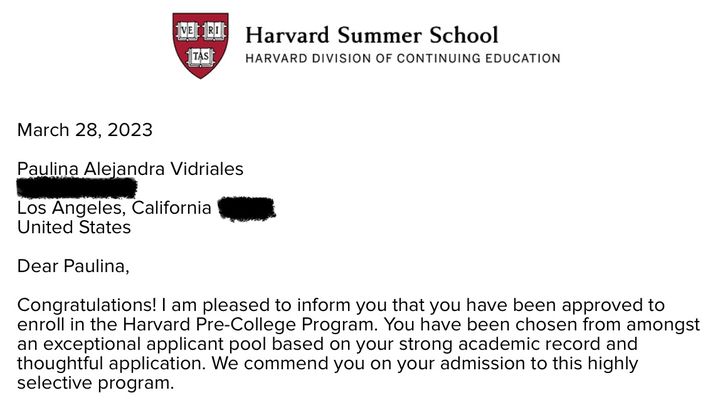Click the Los Angeles, California text
Screen dimensions: 720x405
tap(114, 208)
